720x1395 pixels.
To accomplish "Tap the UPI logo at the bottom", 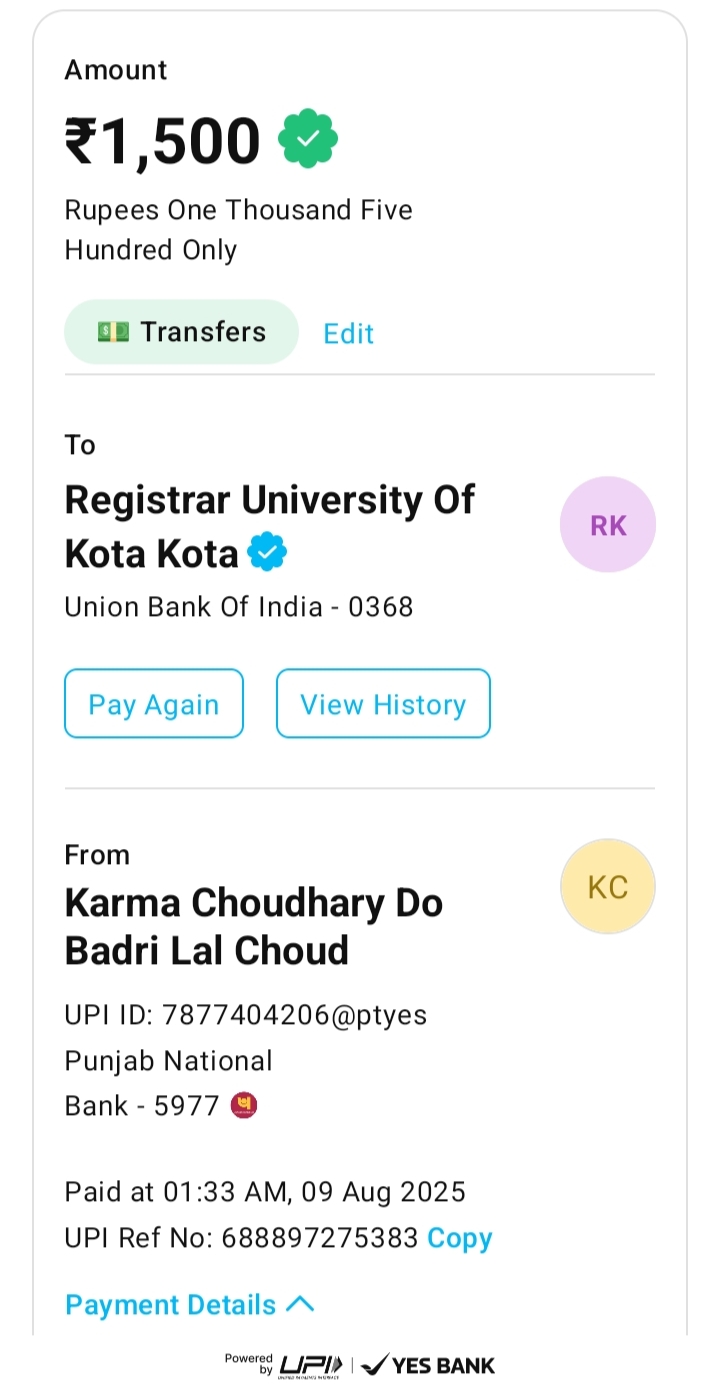I will (x=310, y=1365).
